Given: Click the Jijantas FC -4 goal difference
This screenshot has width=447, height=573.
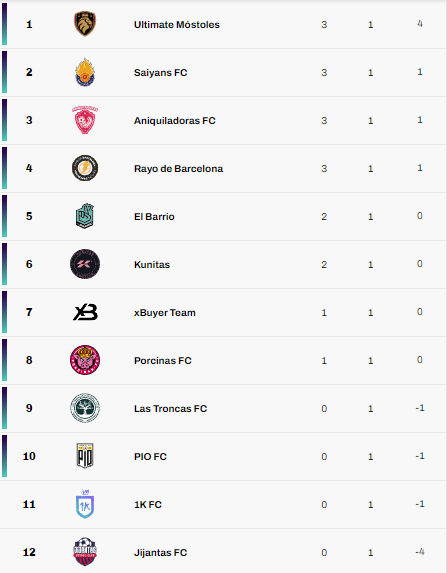Looking at the screenshot, I should point(420,552).
